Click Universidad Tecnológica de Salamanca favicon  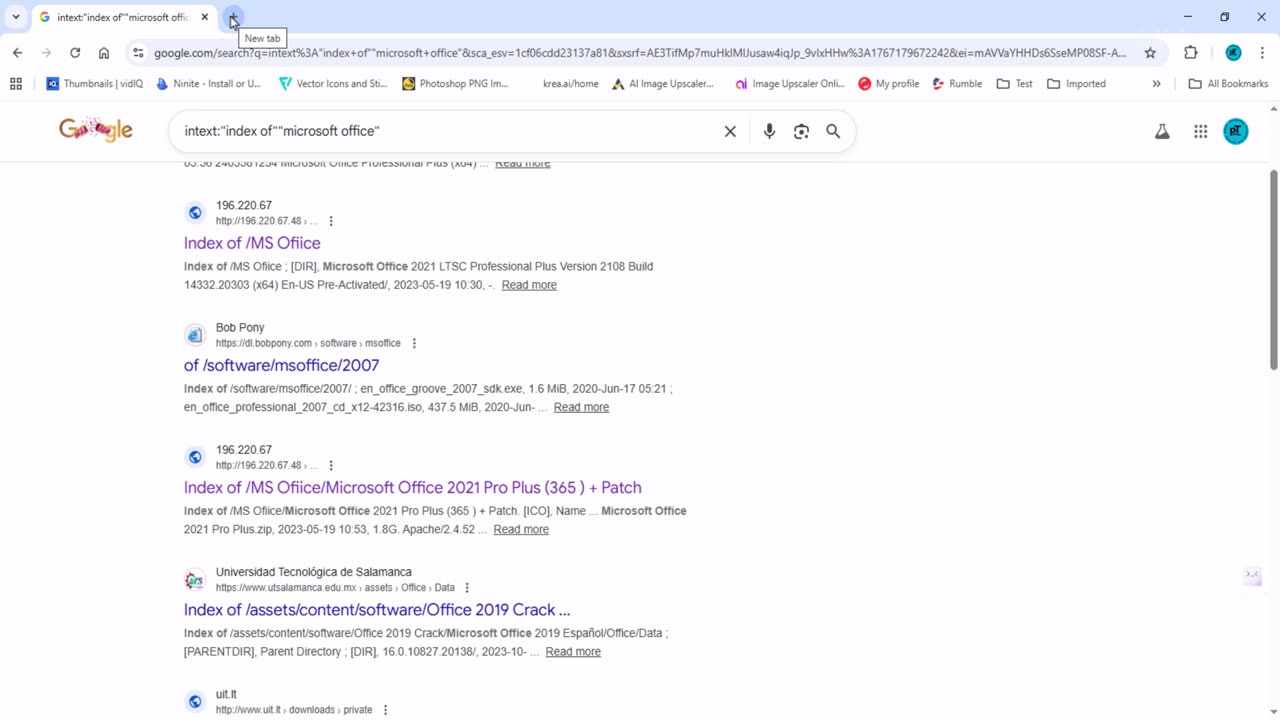pos(195,579)
